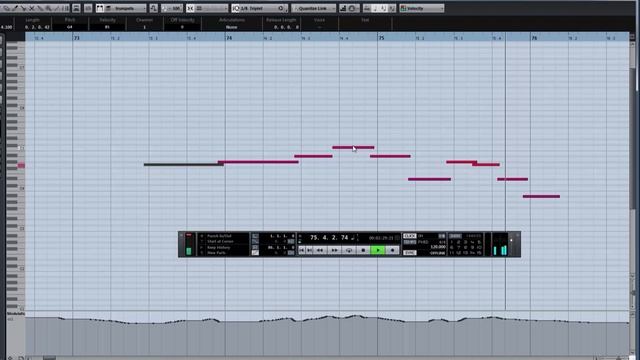The height and width of the screenshot is (360, 640).
Task: Click the Velocity value in info line
Action: (x=107, y=27)
